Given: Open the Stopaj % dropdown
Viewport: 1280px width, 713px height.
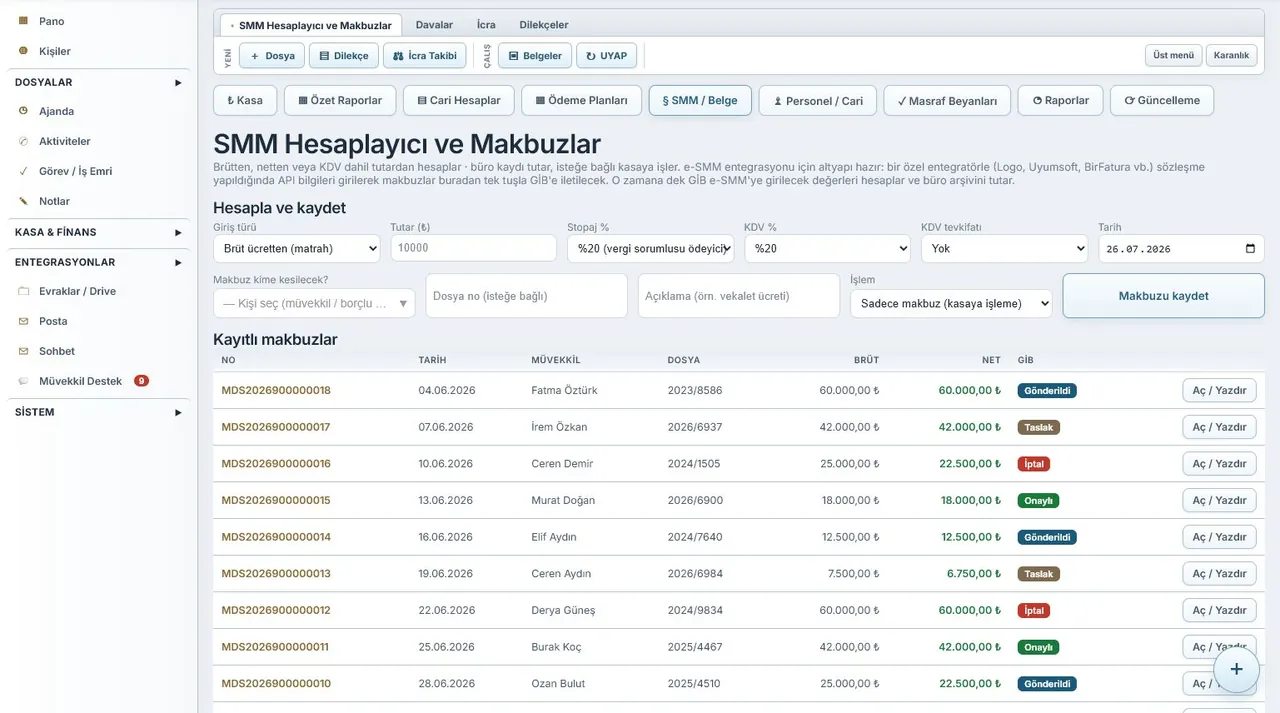Looking at the screenshot, I should pos(651,249).
